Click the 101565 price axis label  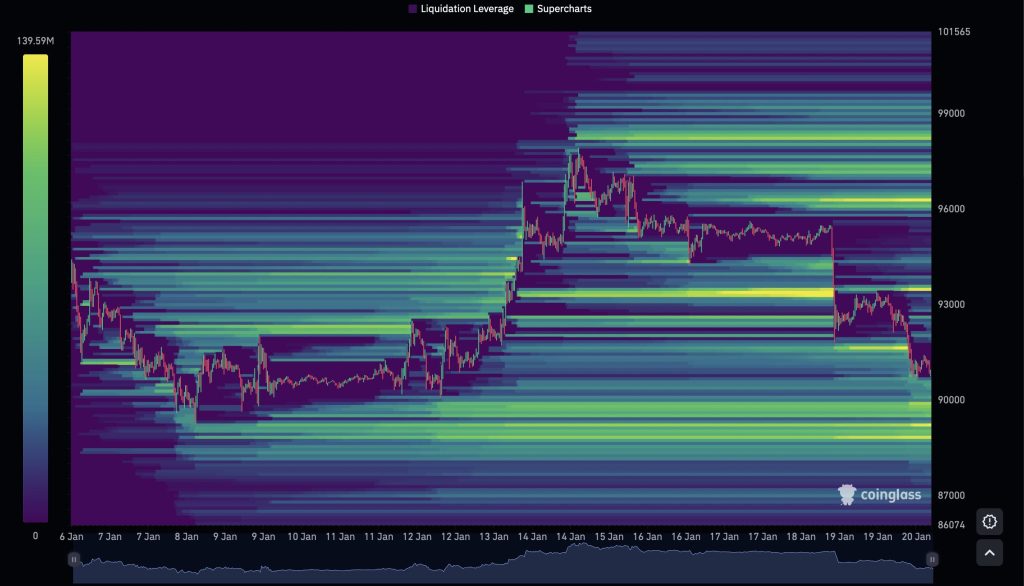[x=954, y=31]
